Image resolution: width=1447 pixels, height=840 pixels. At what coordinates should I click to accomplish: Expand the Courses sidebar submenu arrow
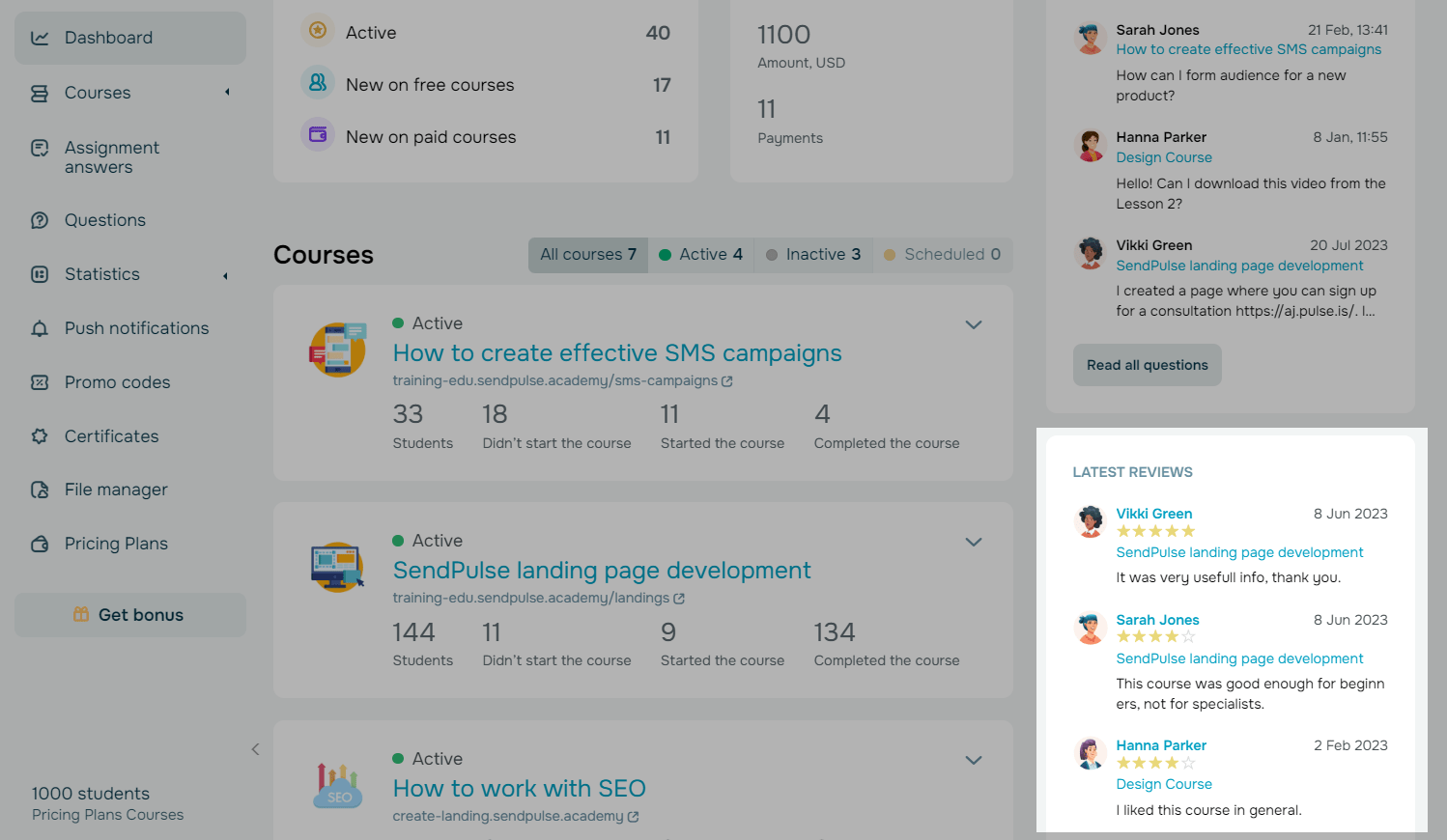point(227,93)
